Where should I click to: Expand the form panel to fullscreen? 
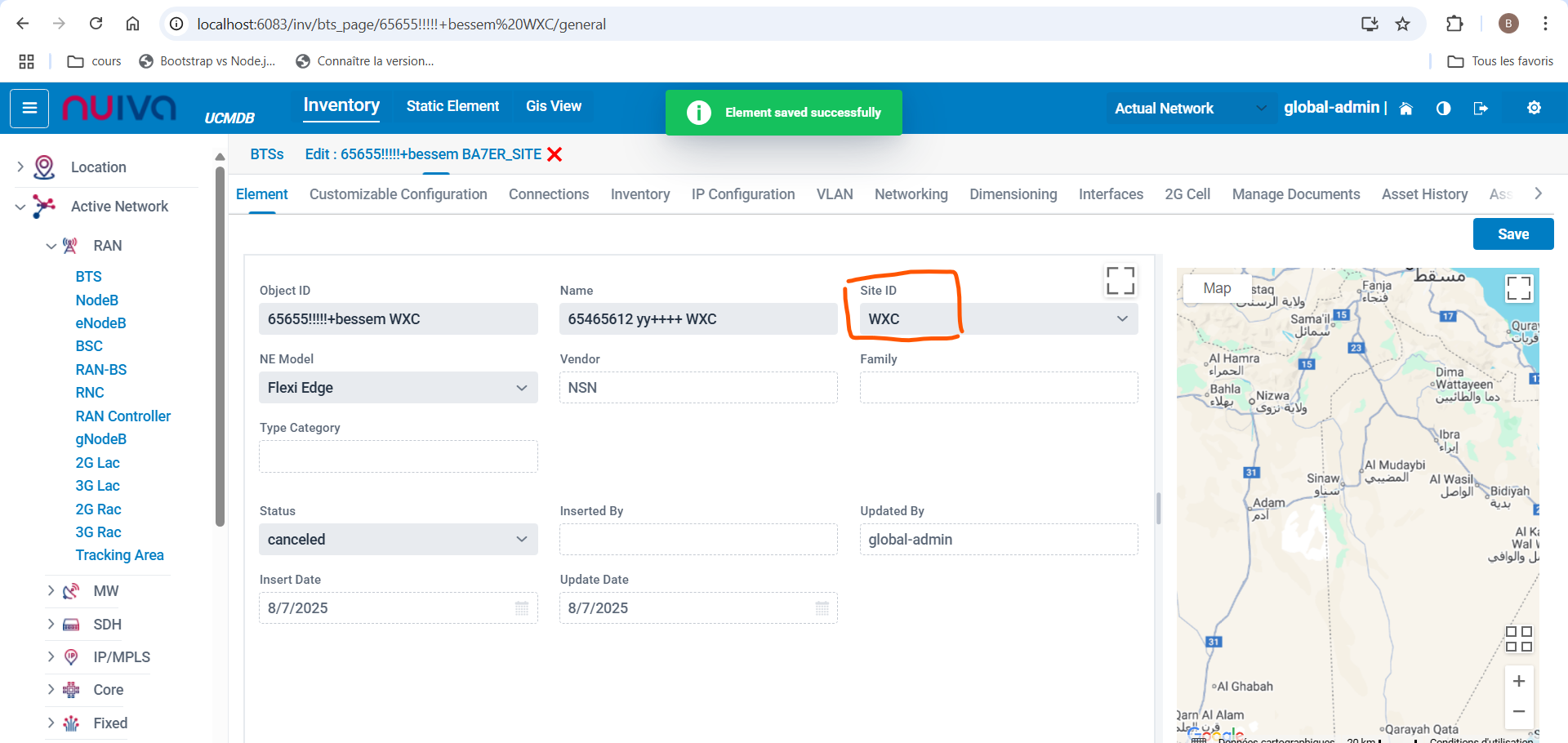[1120, 280]
